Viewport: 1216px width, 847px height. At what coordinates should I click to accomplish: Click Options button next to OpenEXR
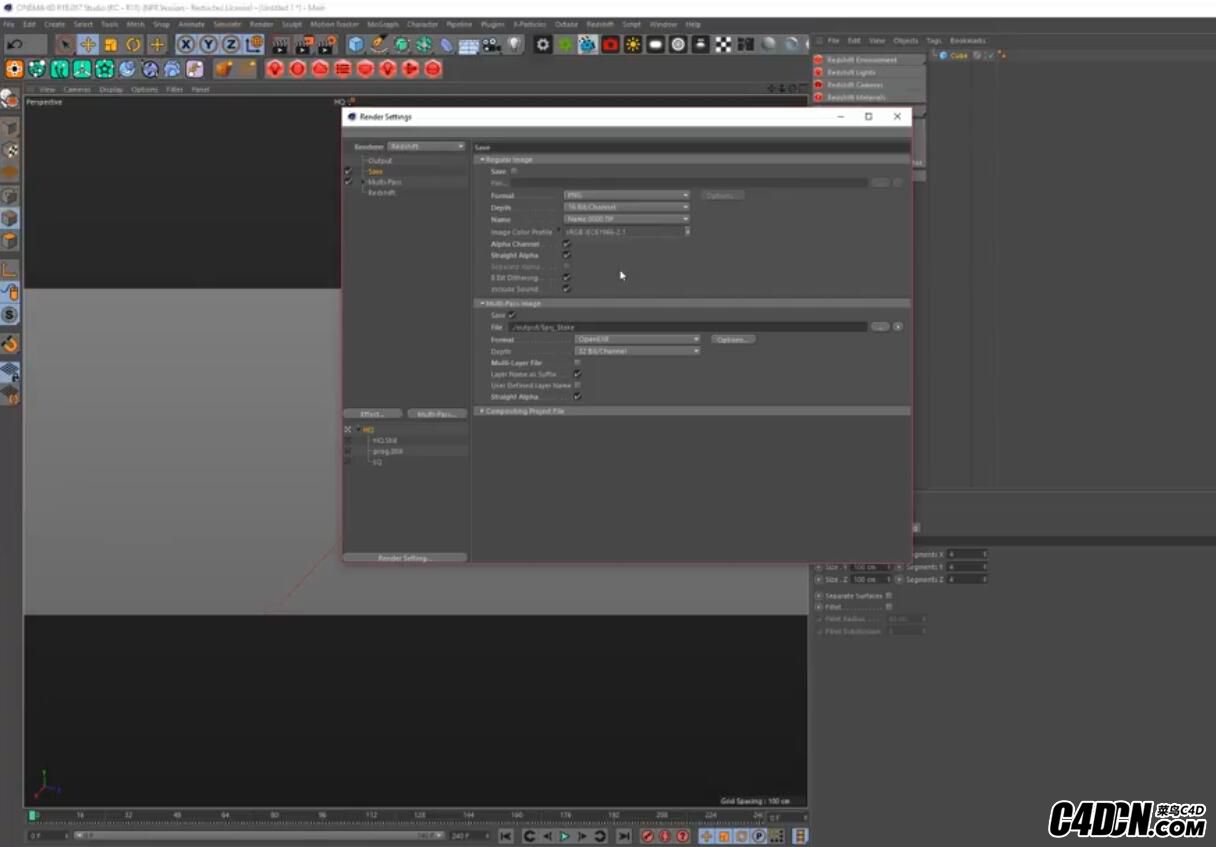point(733,339)
